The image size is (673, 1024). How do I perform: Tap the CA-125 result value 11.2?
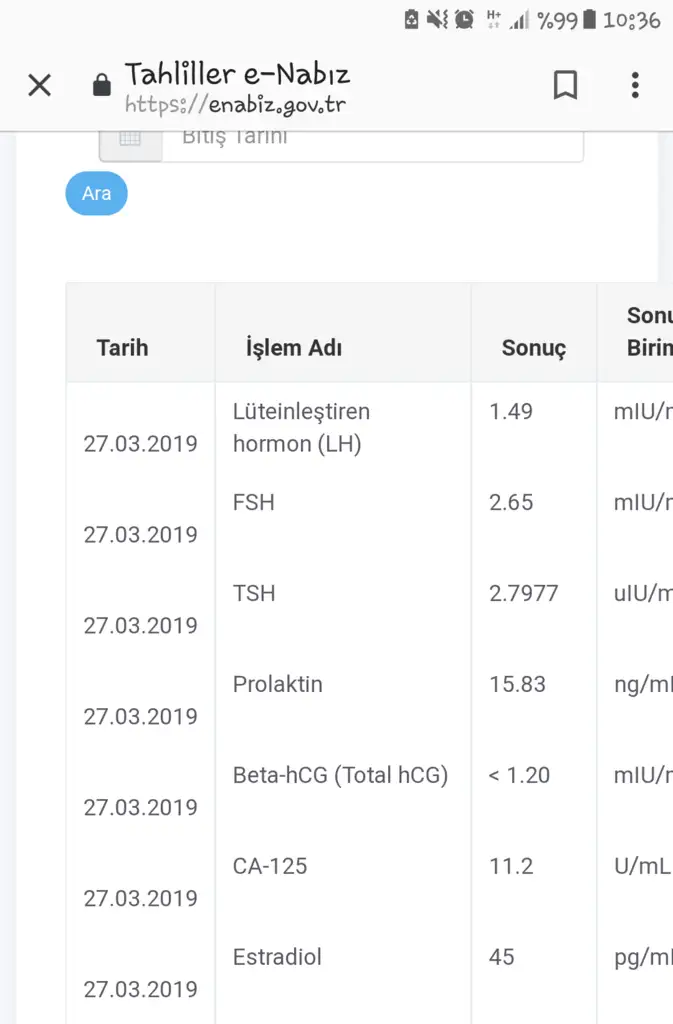coord(511,867)
